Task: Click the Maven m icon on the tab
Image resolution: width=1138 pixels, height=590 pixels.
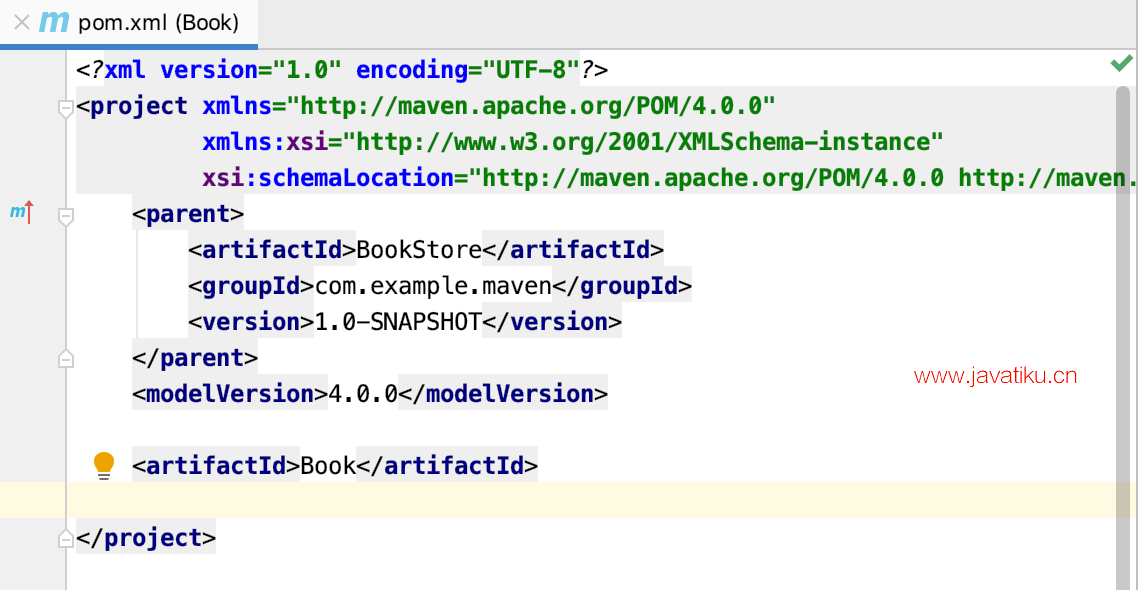Action: (x=53, y=22)
